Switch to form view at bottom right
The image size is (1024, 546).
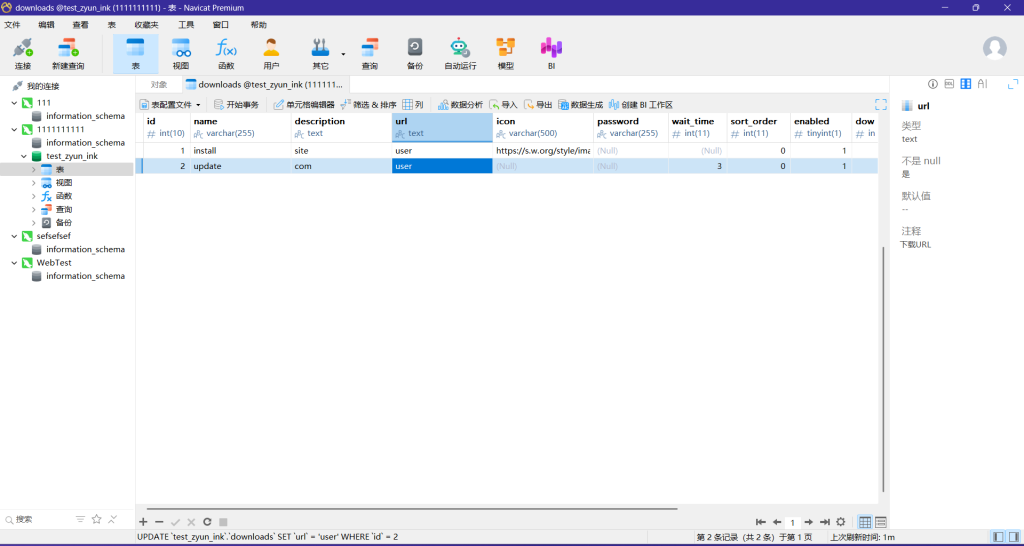pos(881,522)
